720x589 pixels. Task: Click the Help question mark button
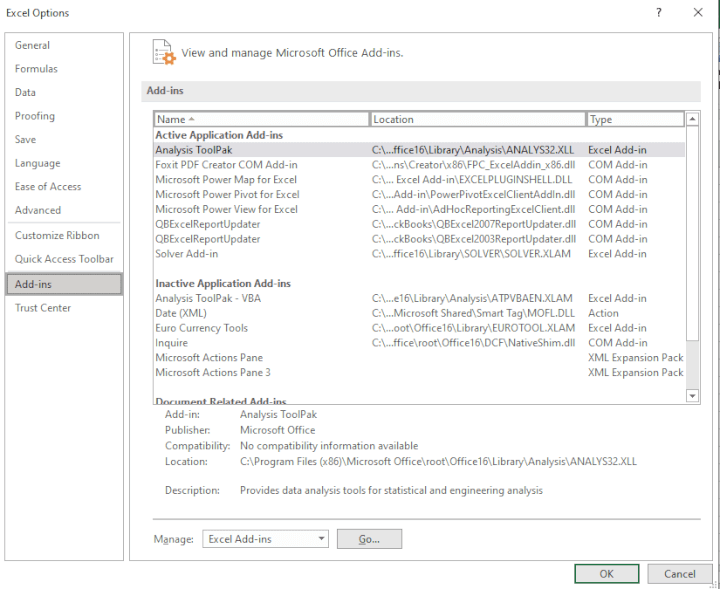point(658,12)
